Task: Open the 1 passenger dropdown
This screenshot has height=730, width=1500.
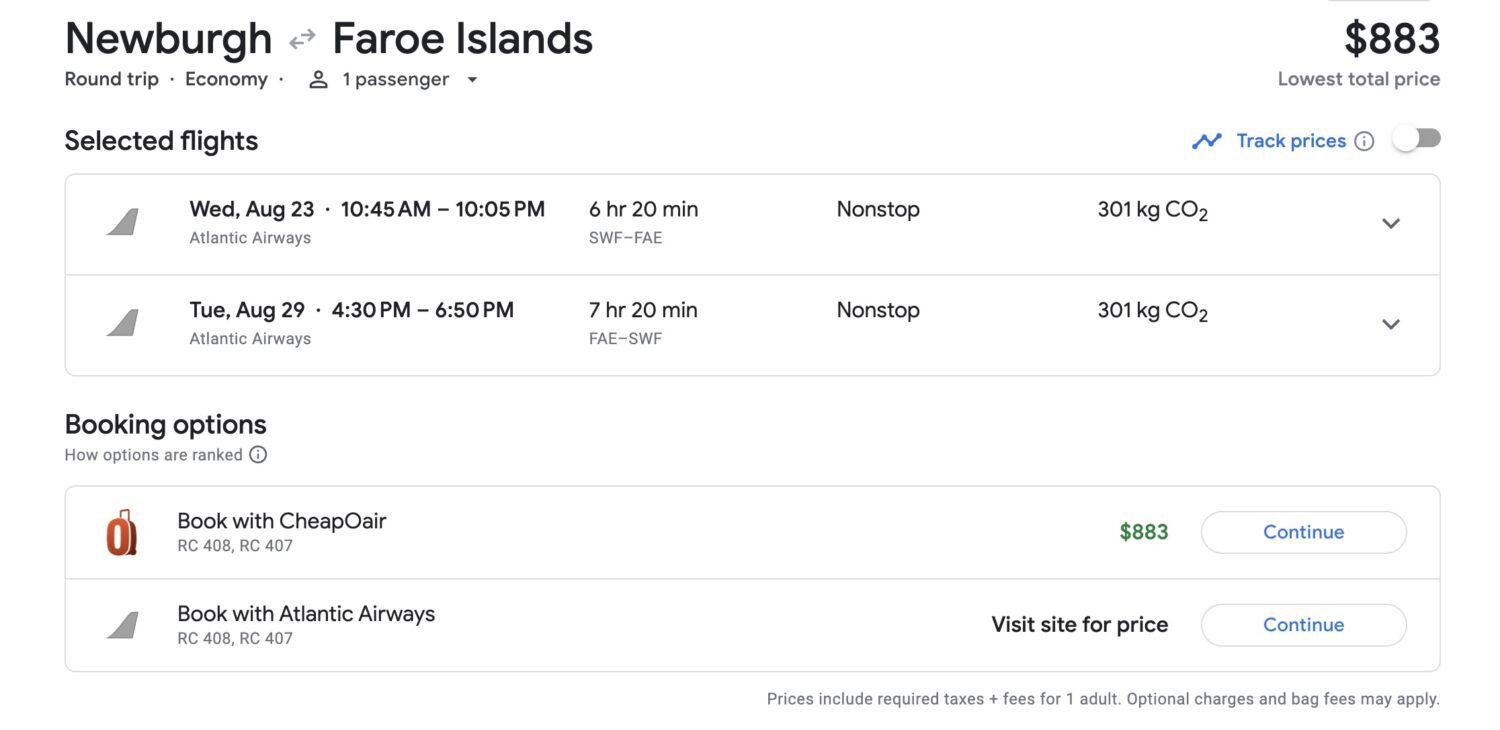Action: (x=472, y=79)
